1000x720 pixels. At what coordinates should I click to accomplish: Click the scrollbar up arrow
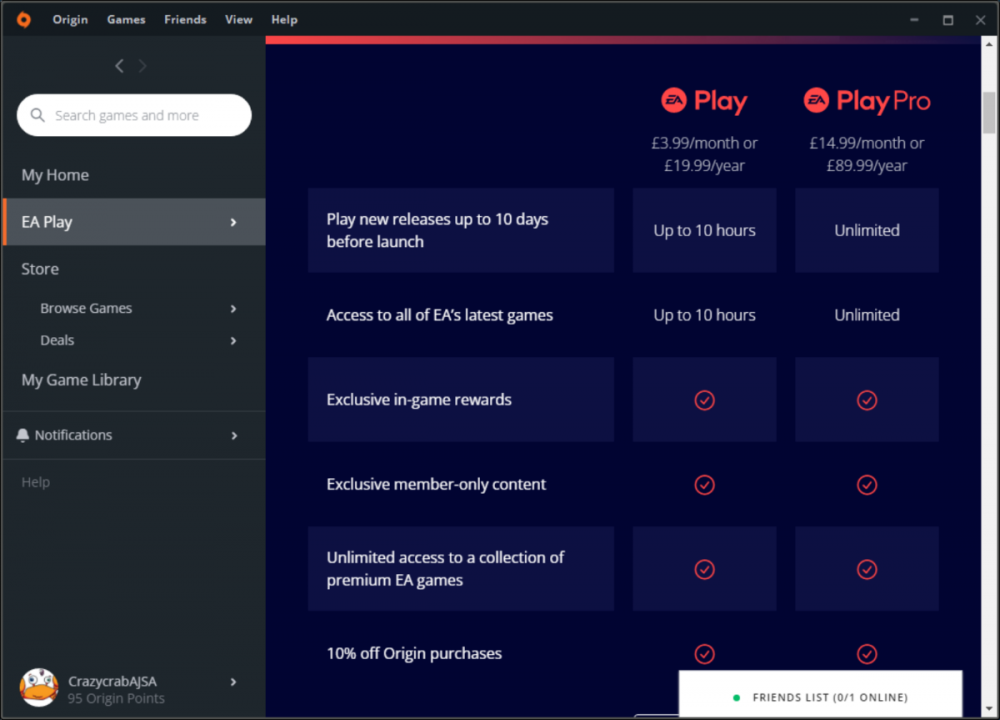(989, 45)
